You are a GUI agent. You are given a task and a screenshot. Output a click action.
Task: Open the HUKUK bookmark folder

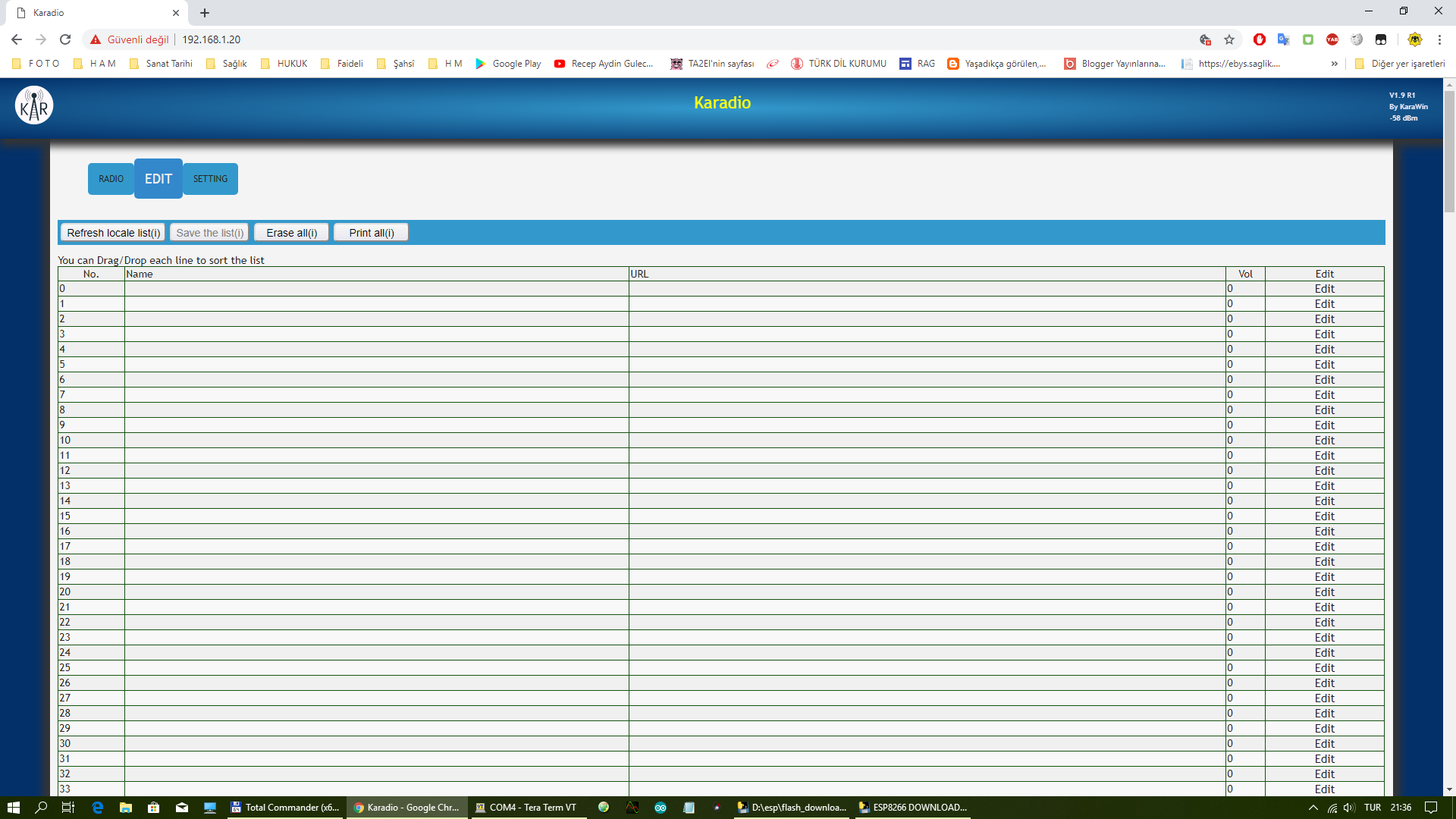(x=284, y=64)
